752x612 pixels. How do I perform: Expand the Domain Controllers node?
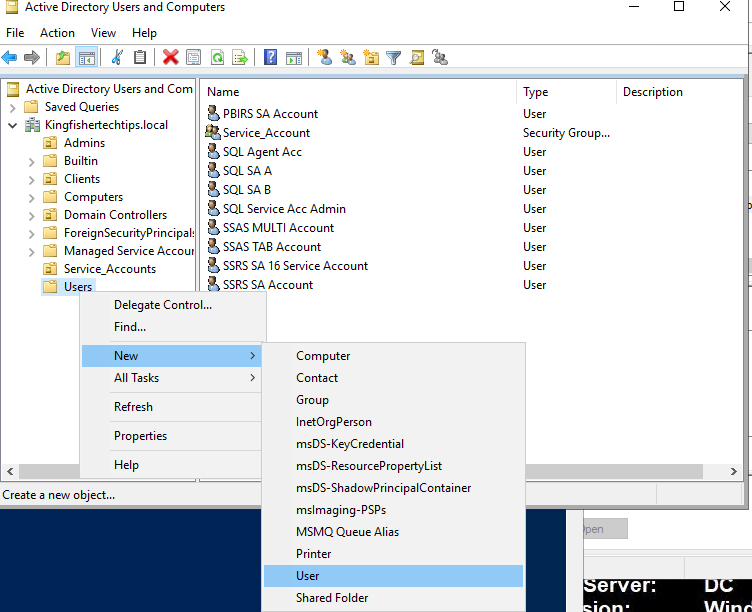(x=32, y=216)
